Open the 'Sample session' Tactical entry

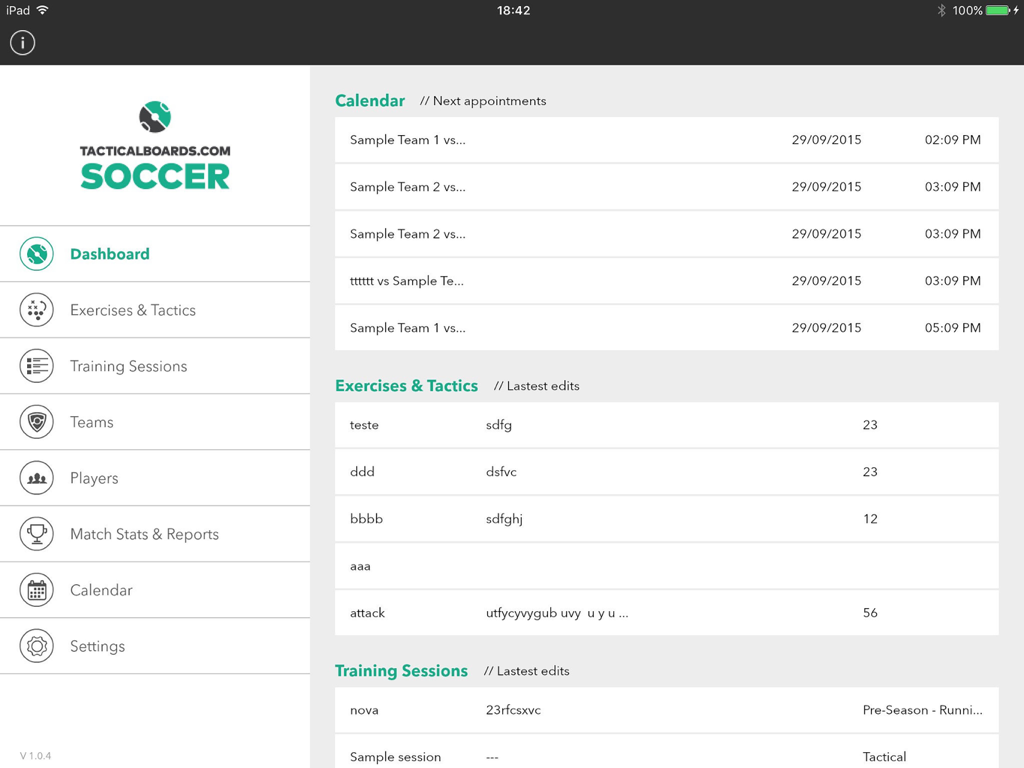tap(666, 757)
